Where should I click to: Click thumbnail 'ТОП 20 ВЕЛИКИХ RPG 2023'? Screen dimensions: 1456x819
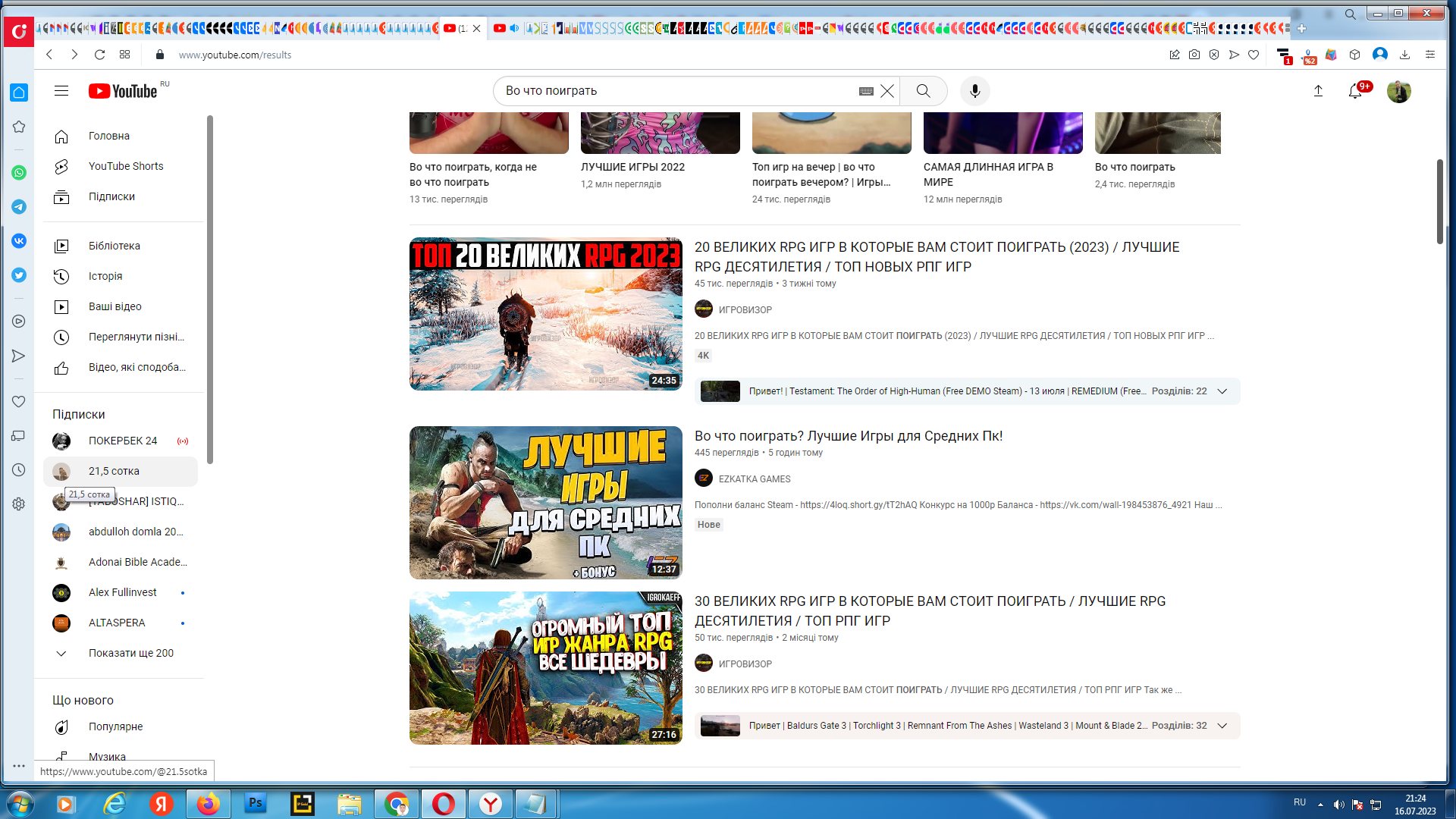tap(546, 314)
